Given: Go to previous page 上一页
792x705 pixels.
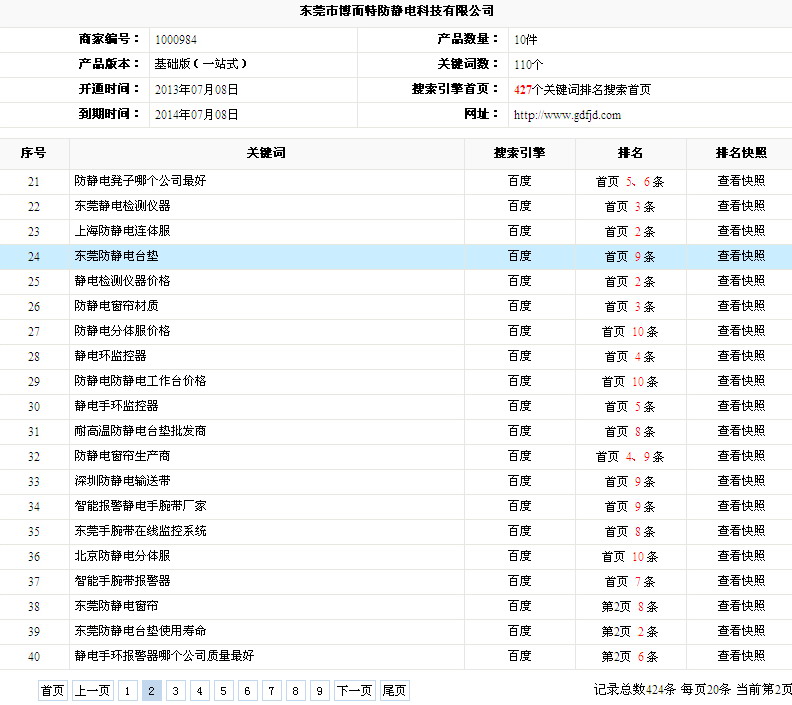Looking at the screenshot, I should click(92, 690).
